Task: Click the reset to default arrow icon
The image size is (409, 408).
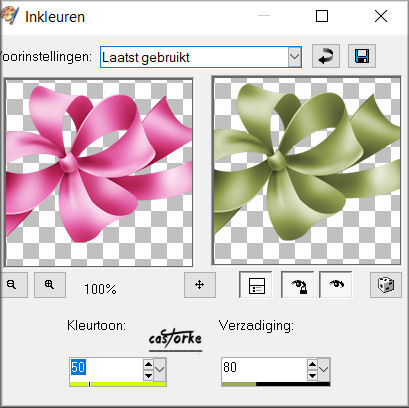Action: click(x=326, y=56)
